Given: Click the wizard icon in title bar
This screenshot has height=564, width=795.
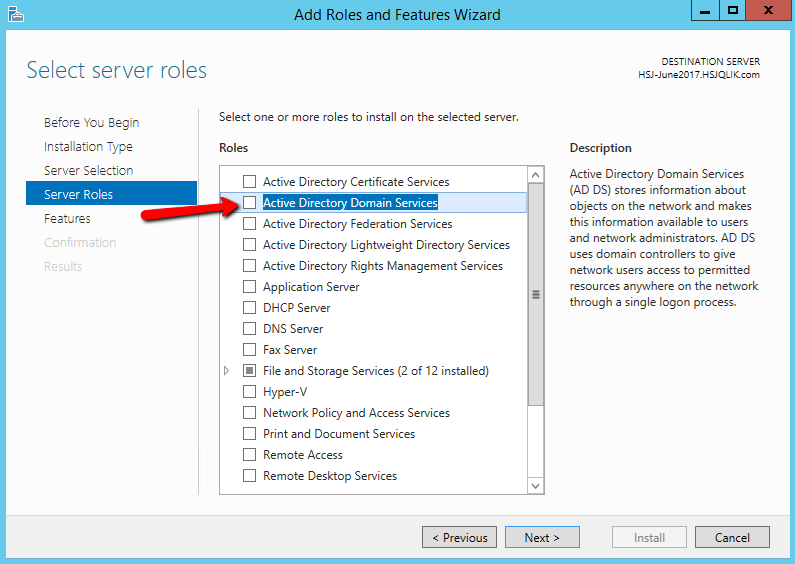Looking at the screenshot, I should pyautogui.click(x=16, y=14).
